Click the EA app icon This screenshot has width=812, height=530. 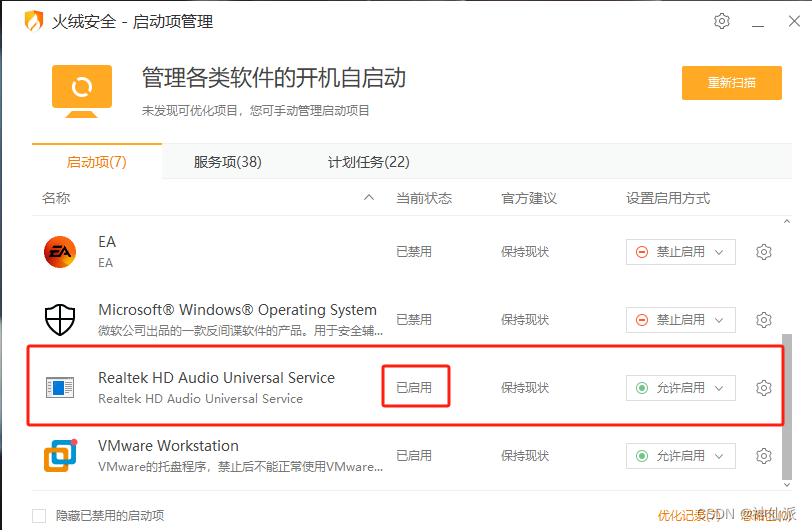click(60, 252)
